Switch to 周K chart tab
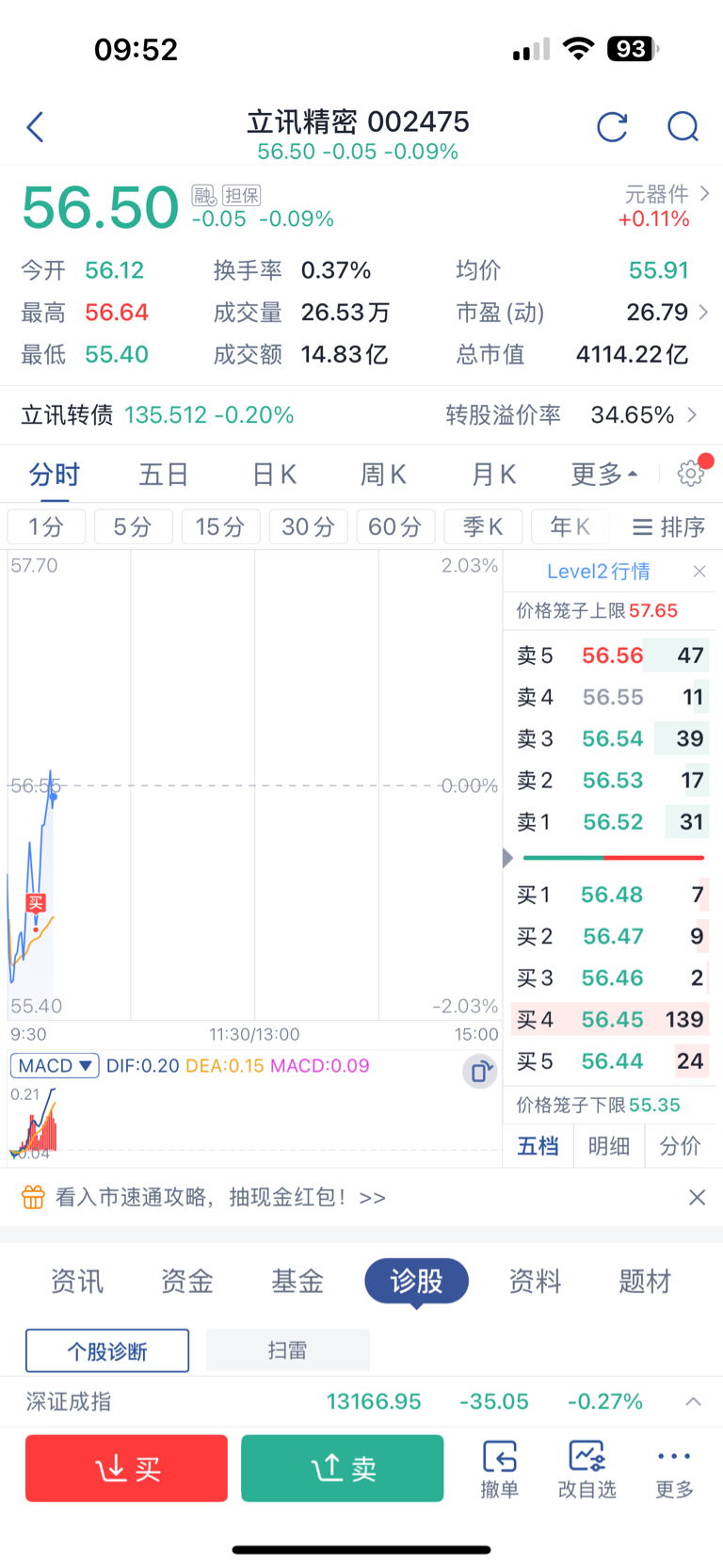723x1568 pixels. point(384,474)
